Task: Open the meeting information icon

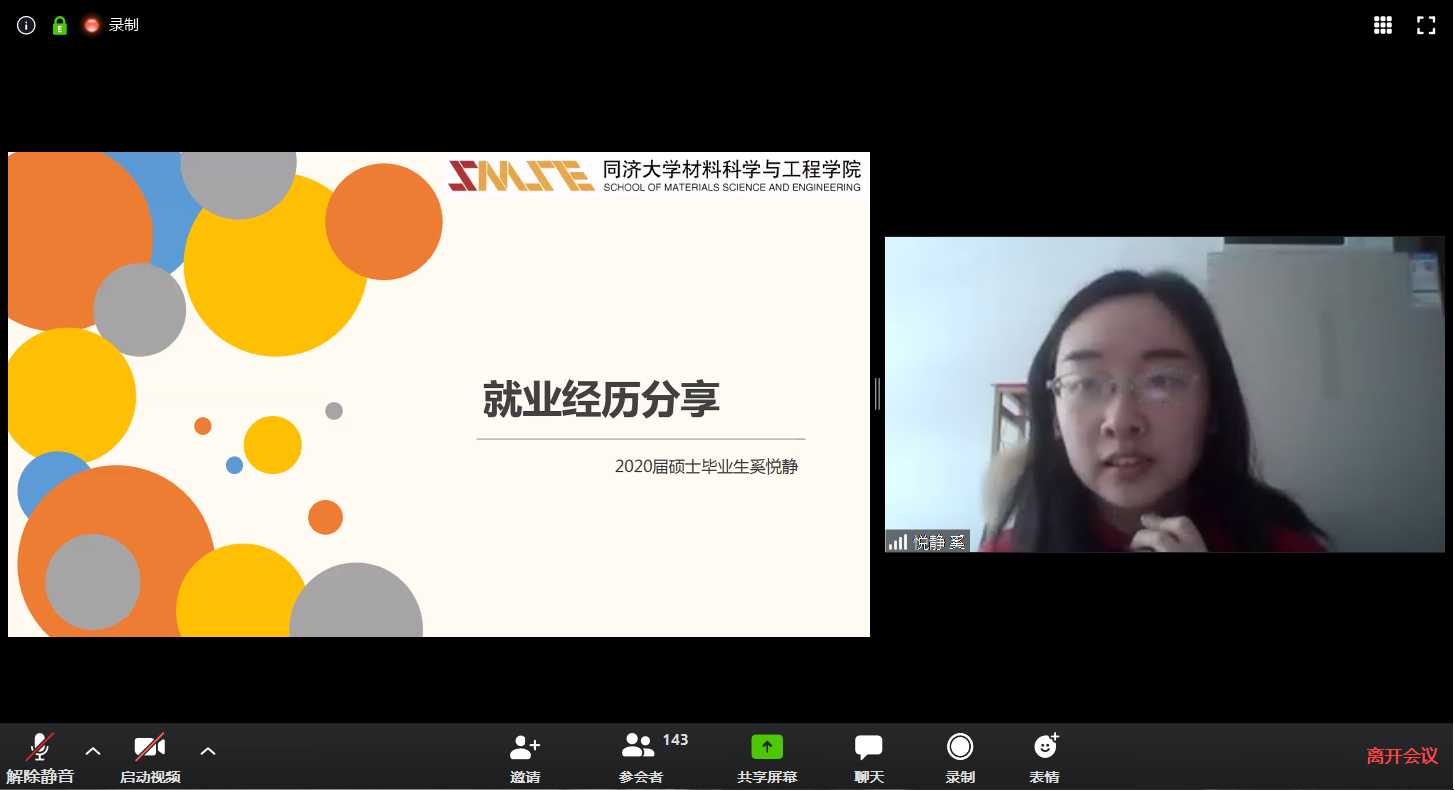Action: click(x=27, y=25)
